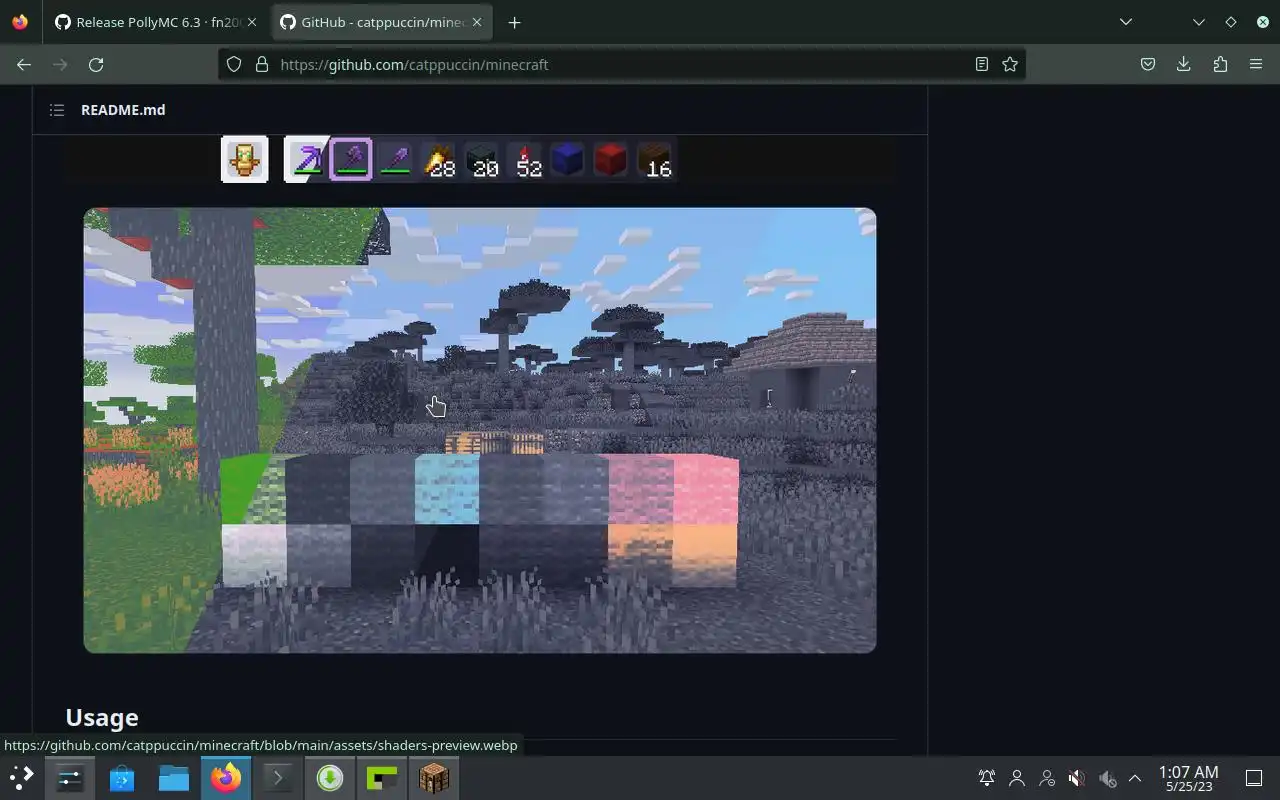Launch the Discover store from the taskbar

(x=122, y=777)
